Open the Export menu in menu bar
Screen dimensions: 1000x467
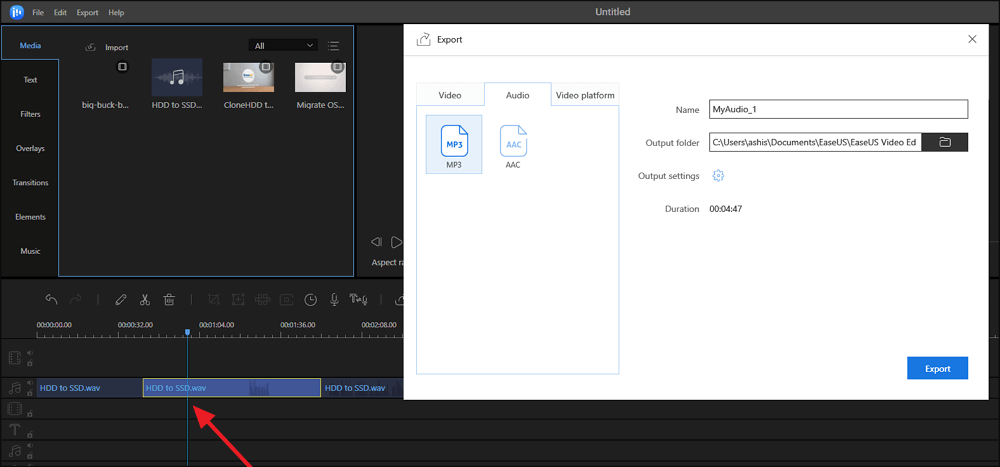tap(87, 13)
